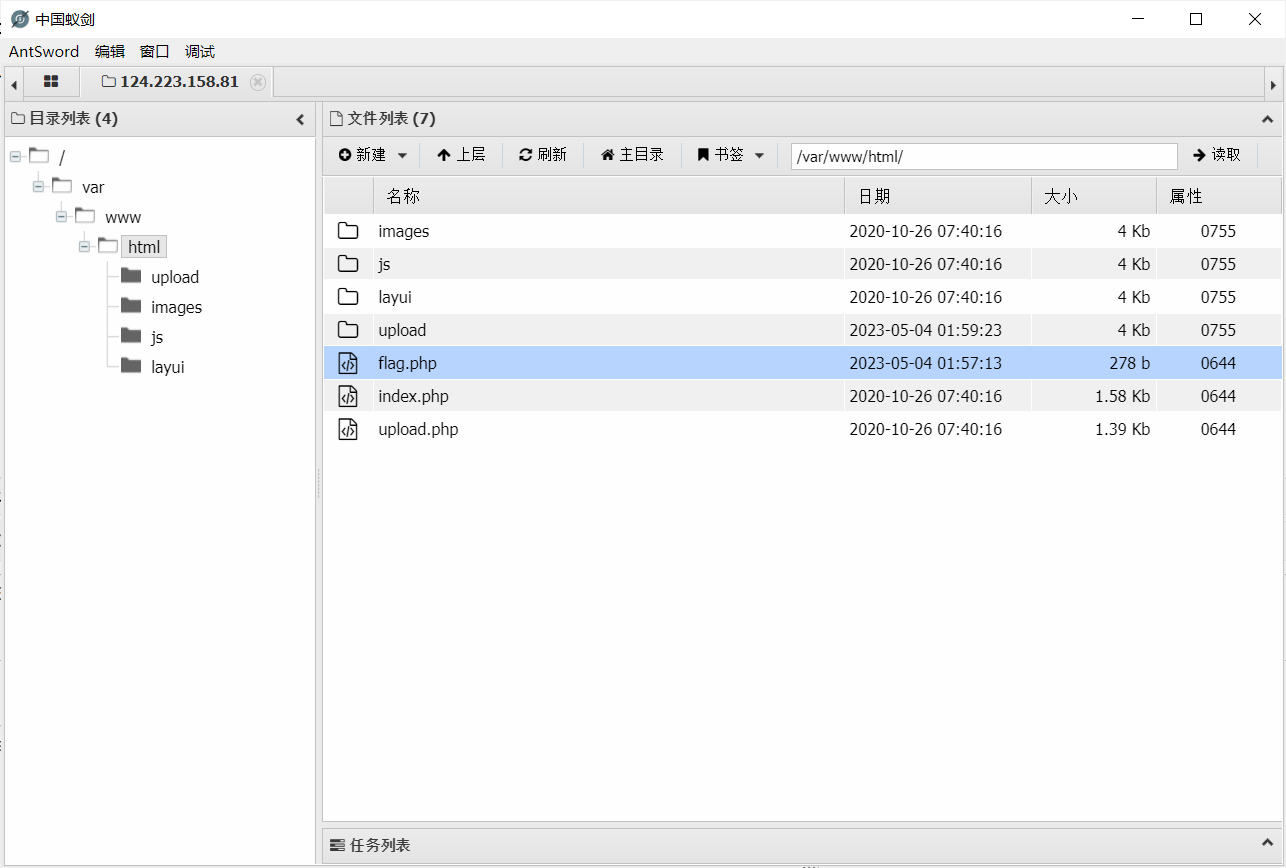
Task: Click the layui folder icon in file list
Action: pyautogui.click(x=348, y=297)
